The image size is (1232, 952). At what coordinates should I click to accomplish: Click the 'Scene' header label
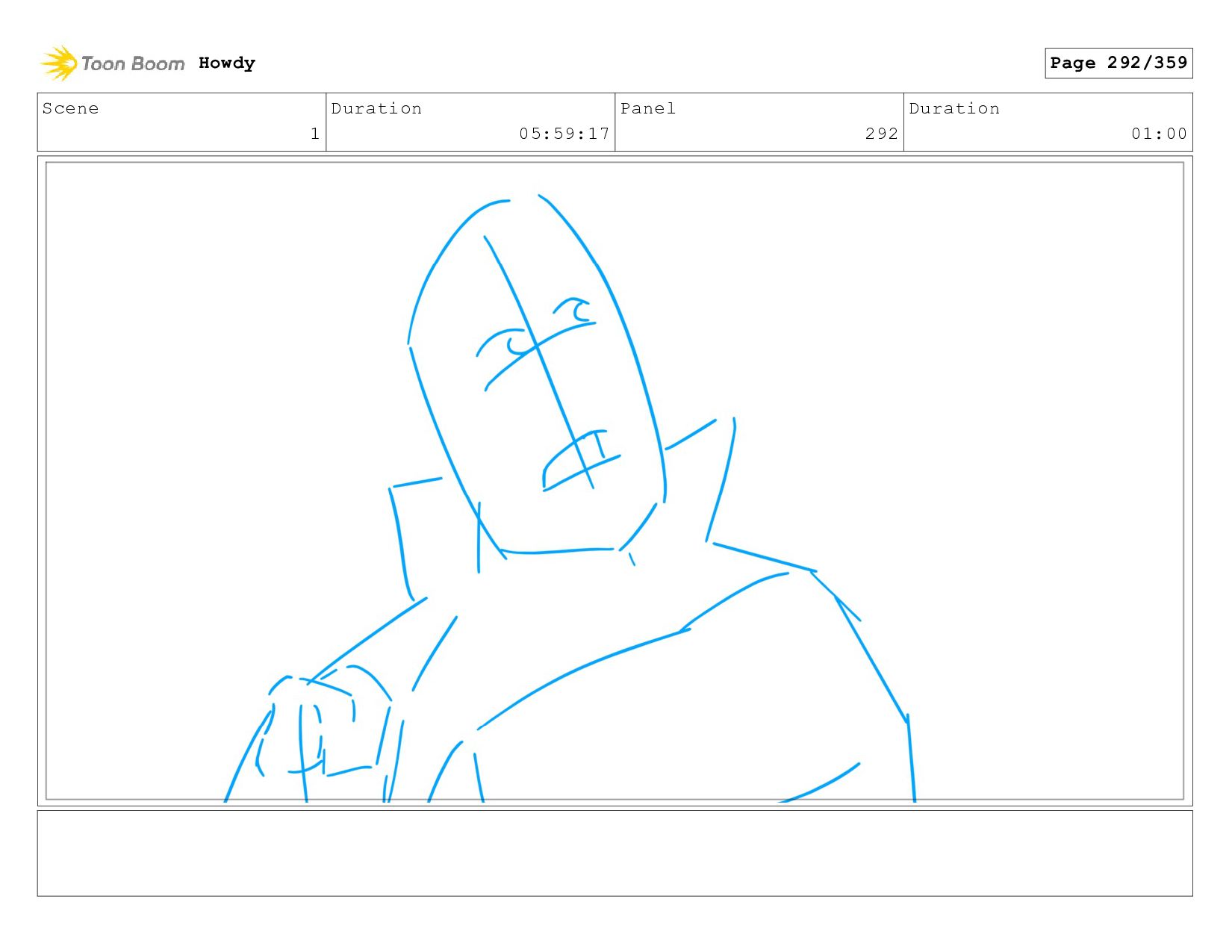tap(70, 108)
